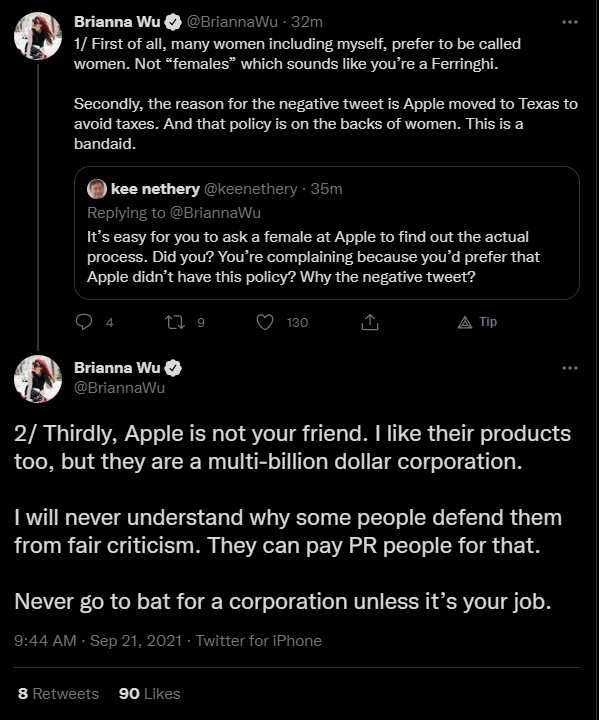Click the verified badge on first tweet
Screen dimensions: 599x720
pos(173,22)
